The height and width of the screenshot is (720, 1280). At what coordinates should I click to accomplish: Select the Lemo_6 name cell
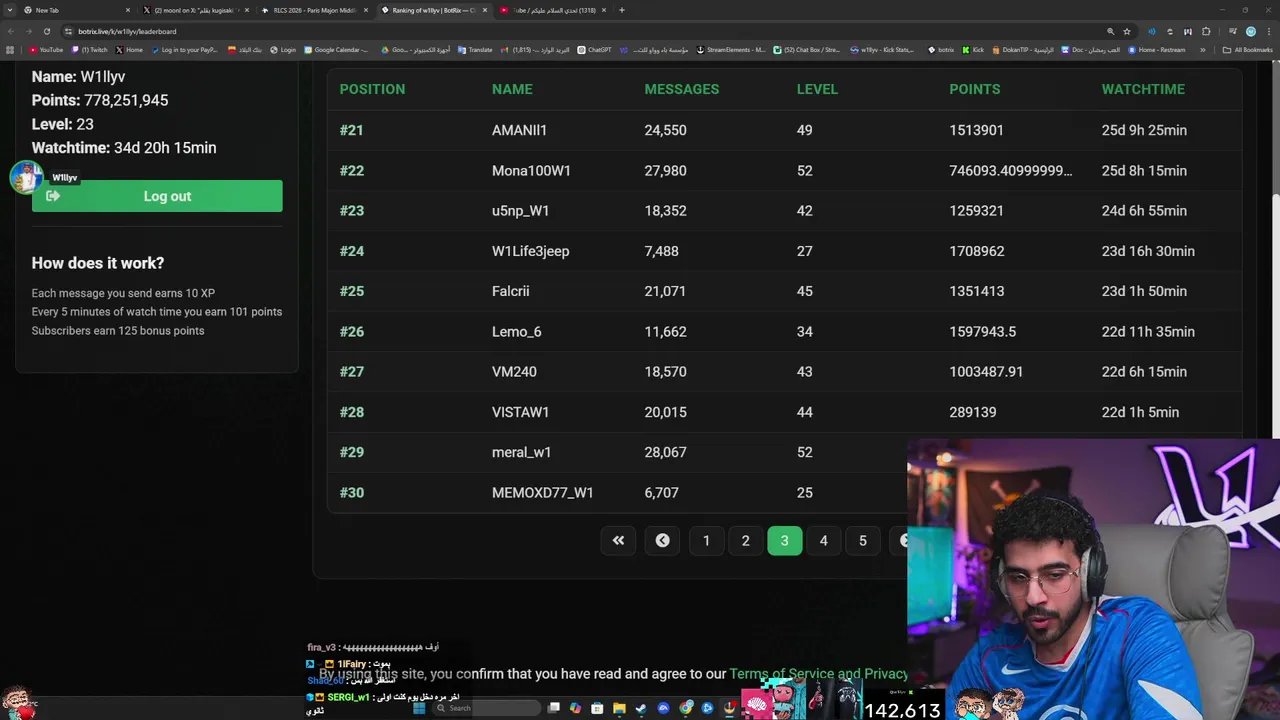[x=516, y=331]
